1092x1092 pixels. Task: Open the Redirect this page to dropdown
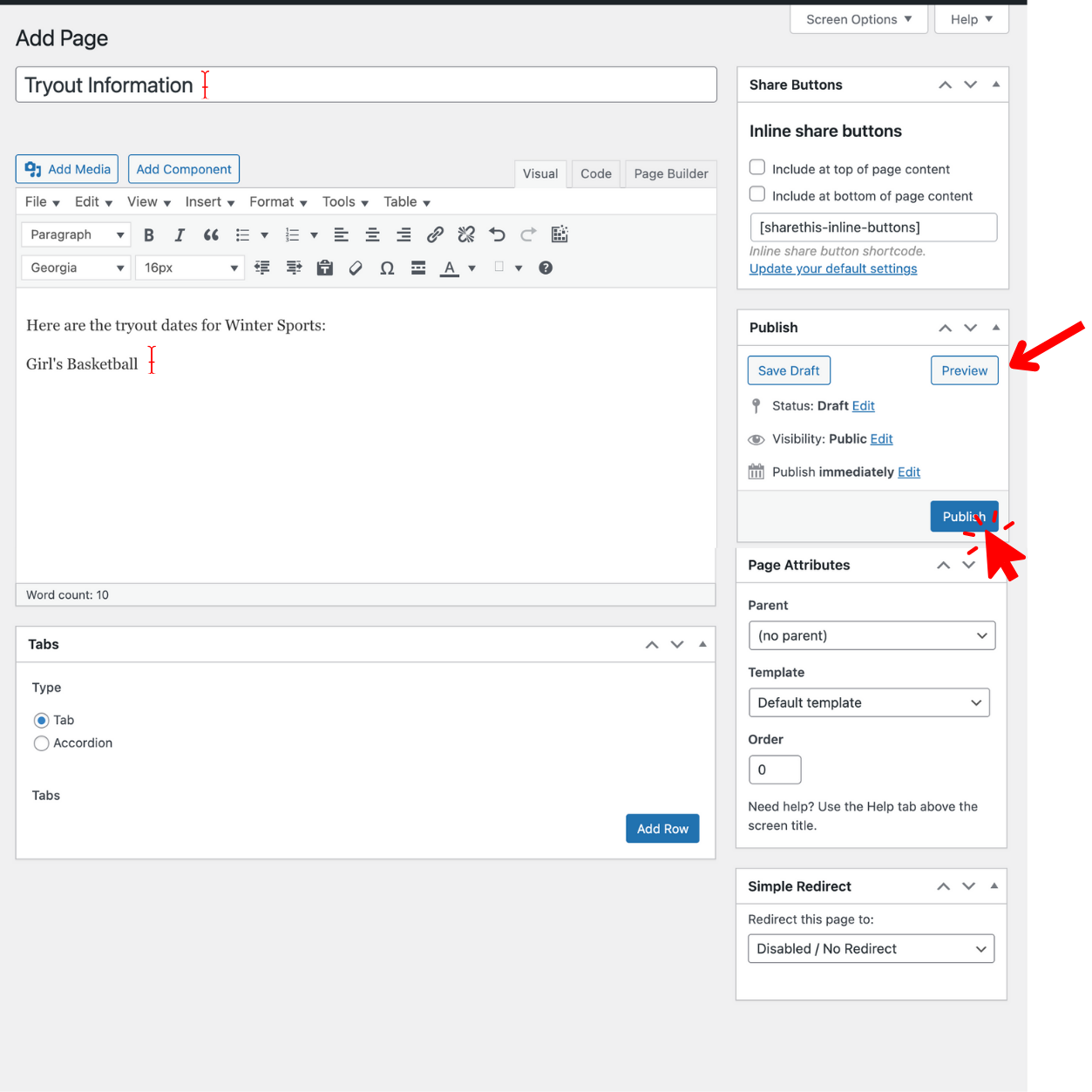coord(870,949)
